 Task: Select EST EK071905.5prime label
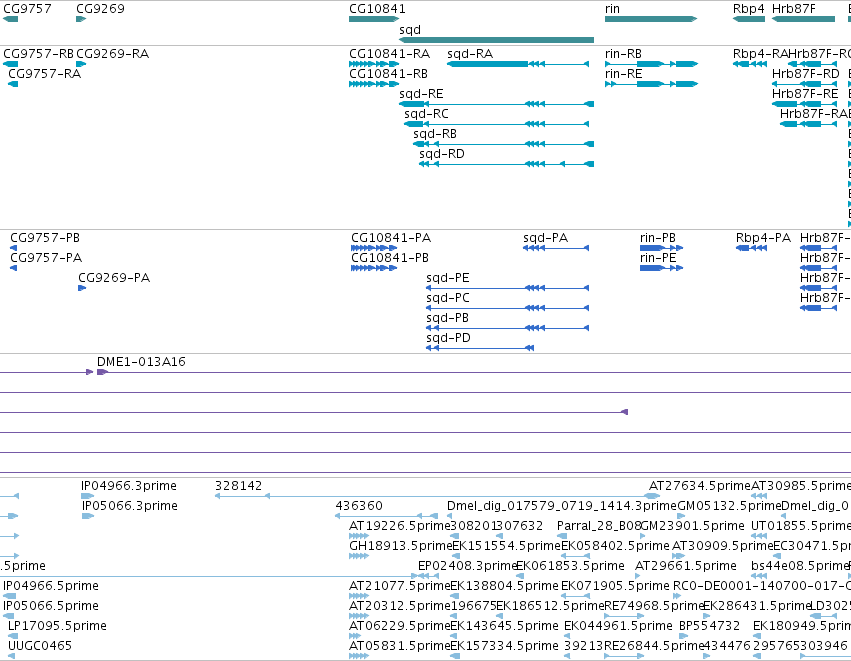coord(615,586)
